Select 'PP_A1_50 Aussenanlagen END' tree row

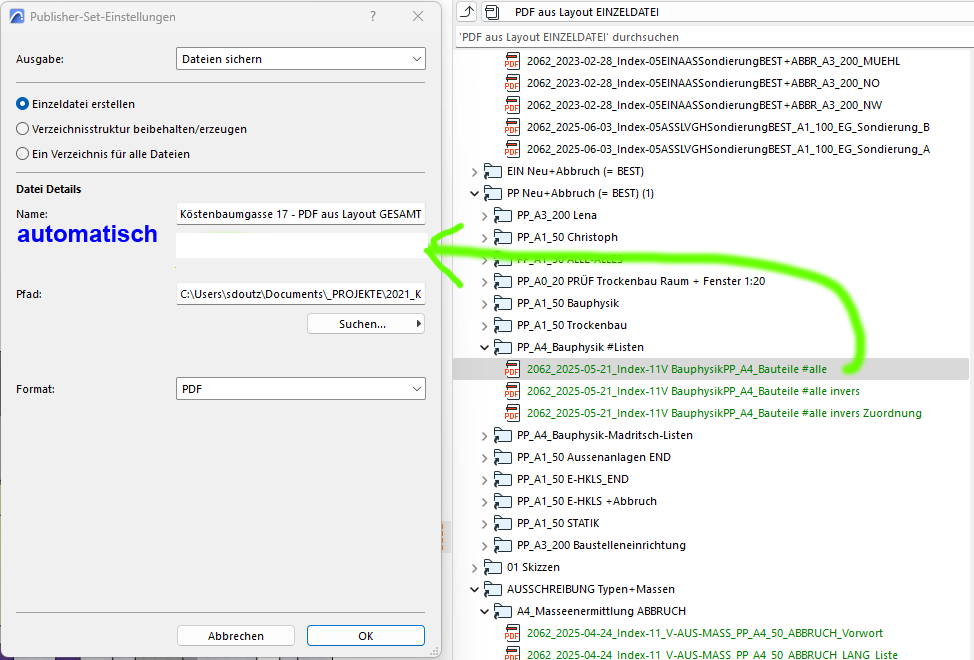[x=593, y=457]
